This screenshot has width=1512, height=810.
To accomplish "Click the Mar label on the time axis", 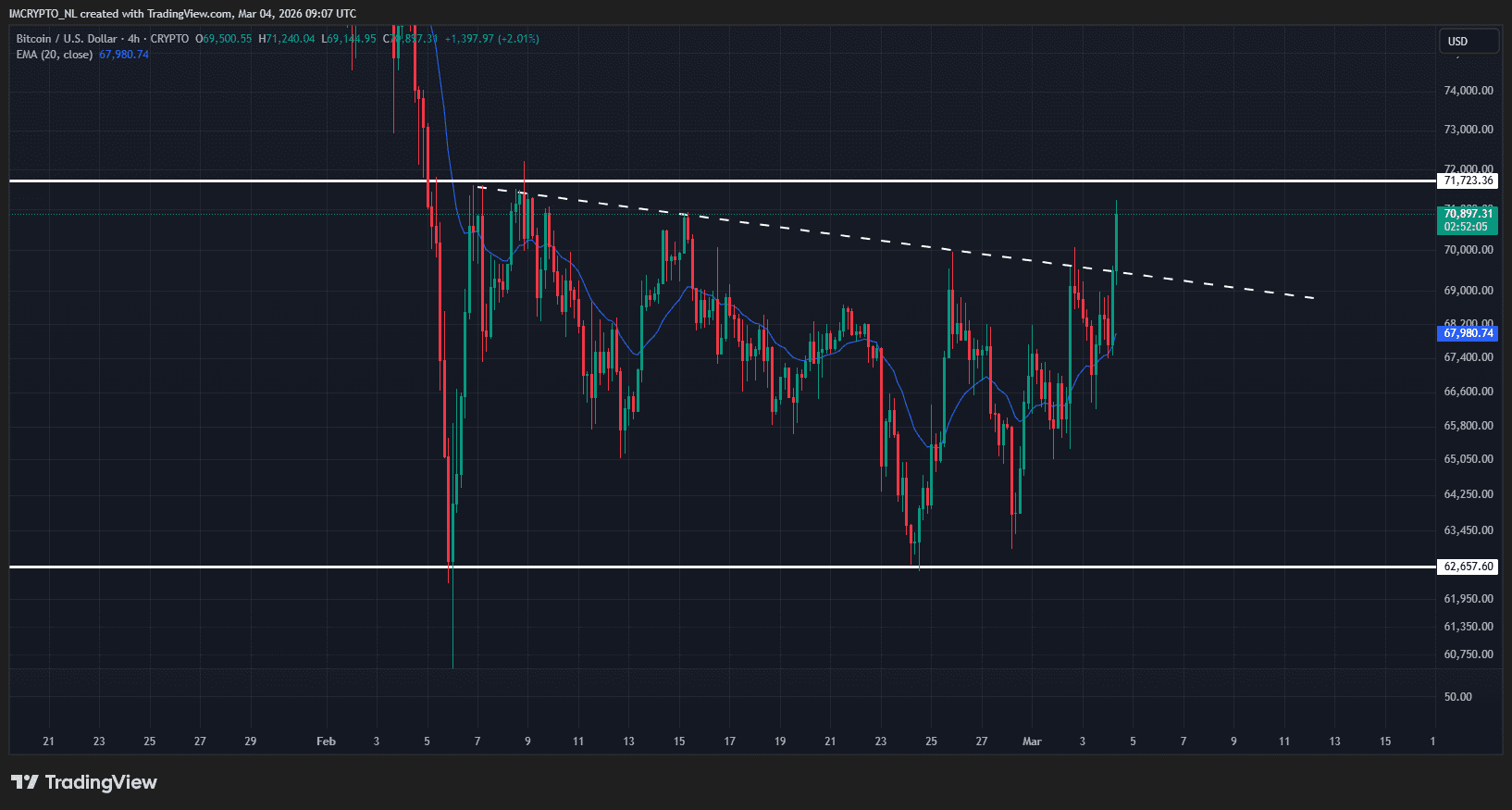I will 1032,741.
